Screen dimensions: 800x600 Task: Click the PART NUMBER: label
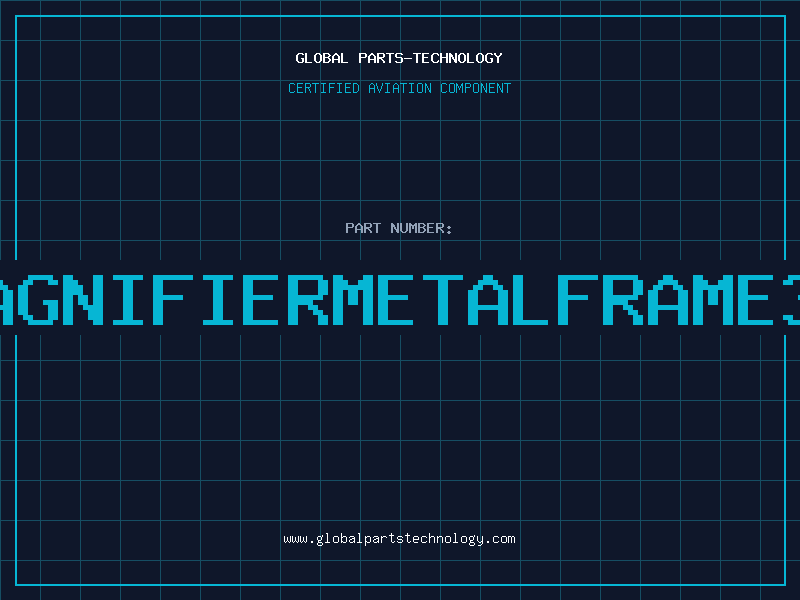(399, 228)
